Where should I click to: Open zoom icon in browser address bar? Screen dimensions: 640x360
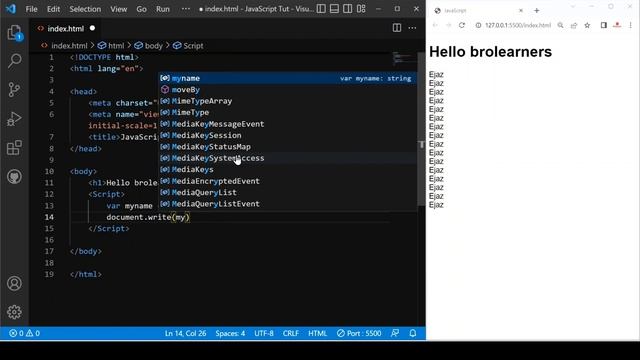point(560,25)
